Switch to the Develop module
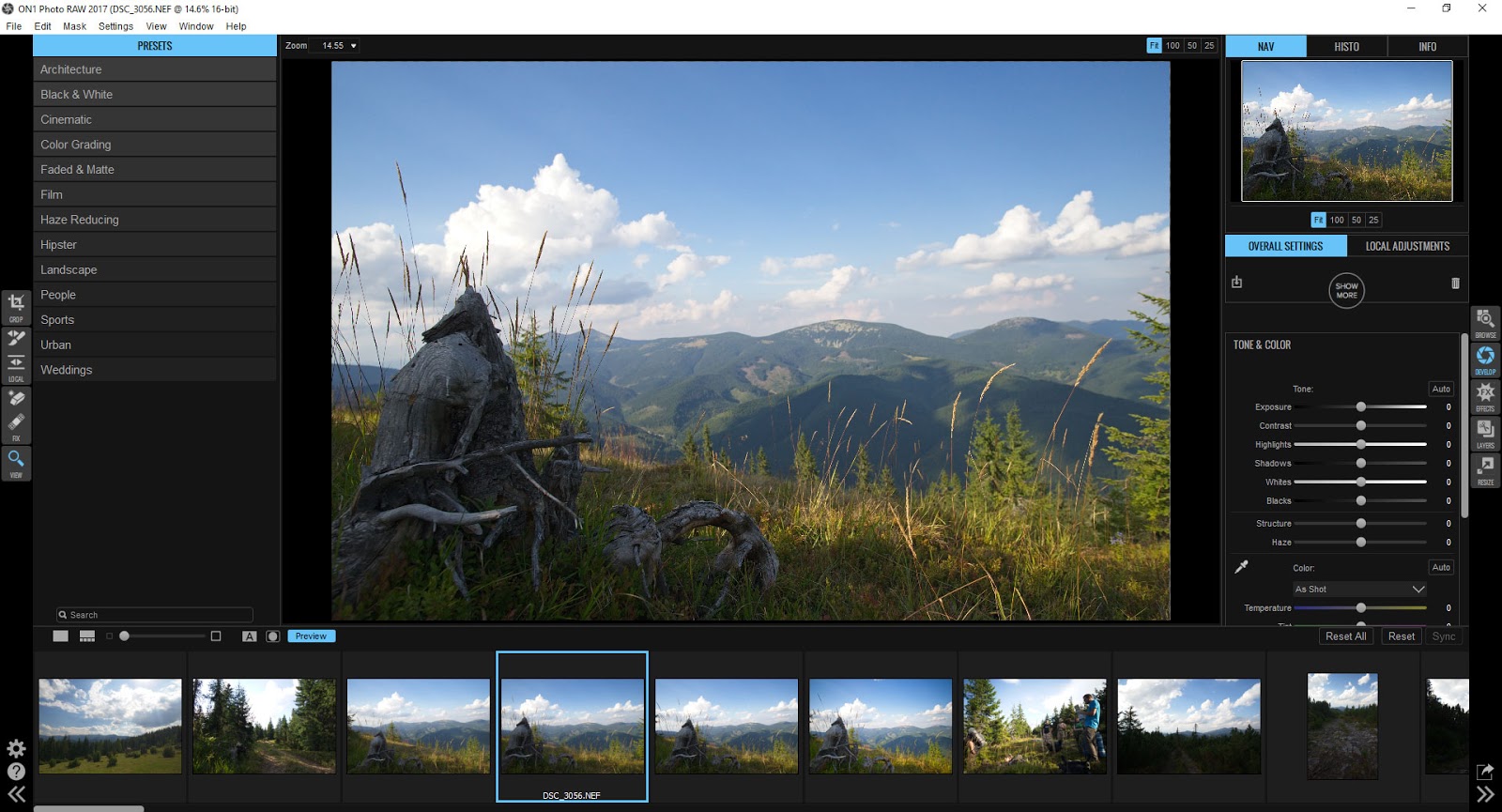 tap(1485, 359)
